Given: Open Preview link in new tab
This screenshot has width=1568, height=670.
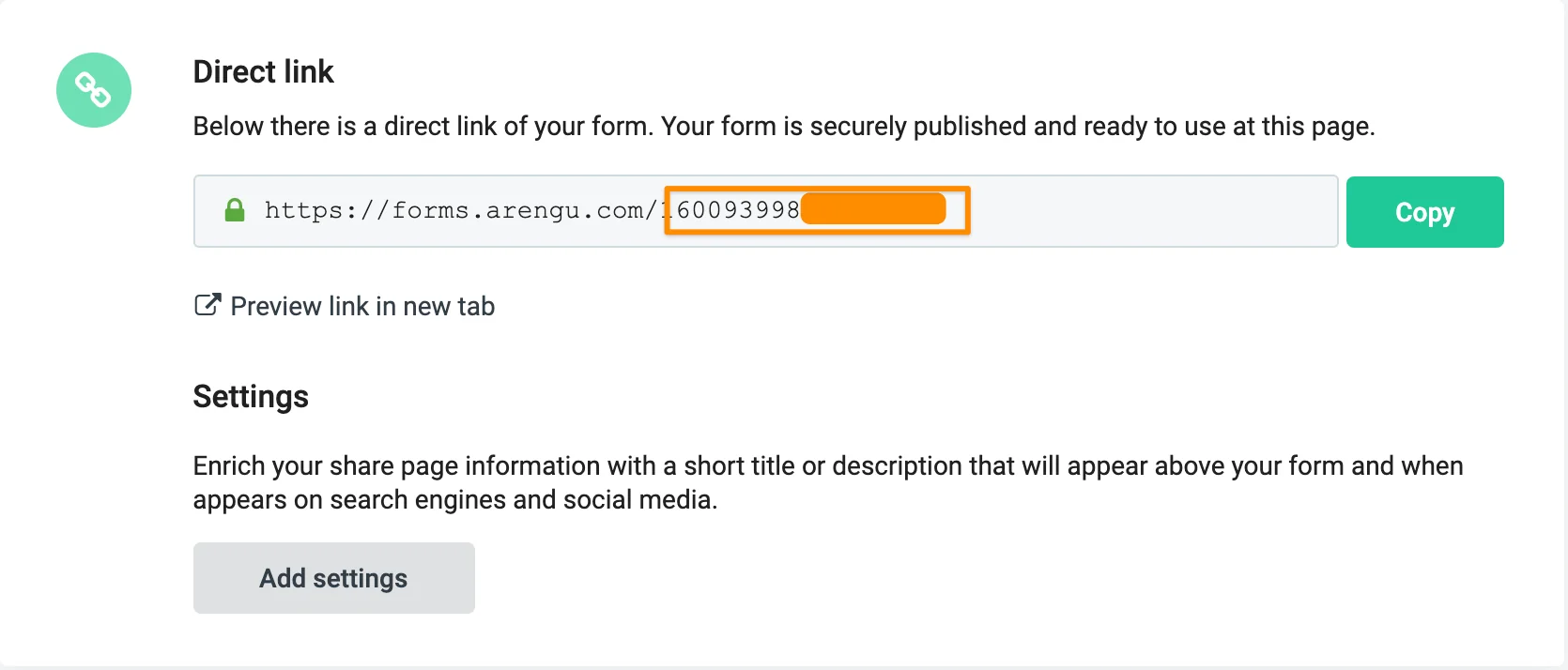Looking at the screenshot, I should coord(362,306).
